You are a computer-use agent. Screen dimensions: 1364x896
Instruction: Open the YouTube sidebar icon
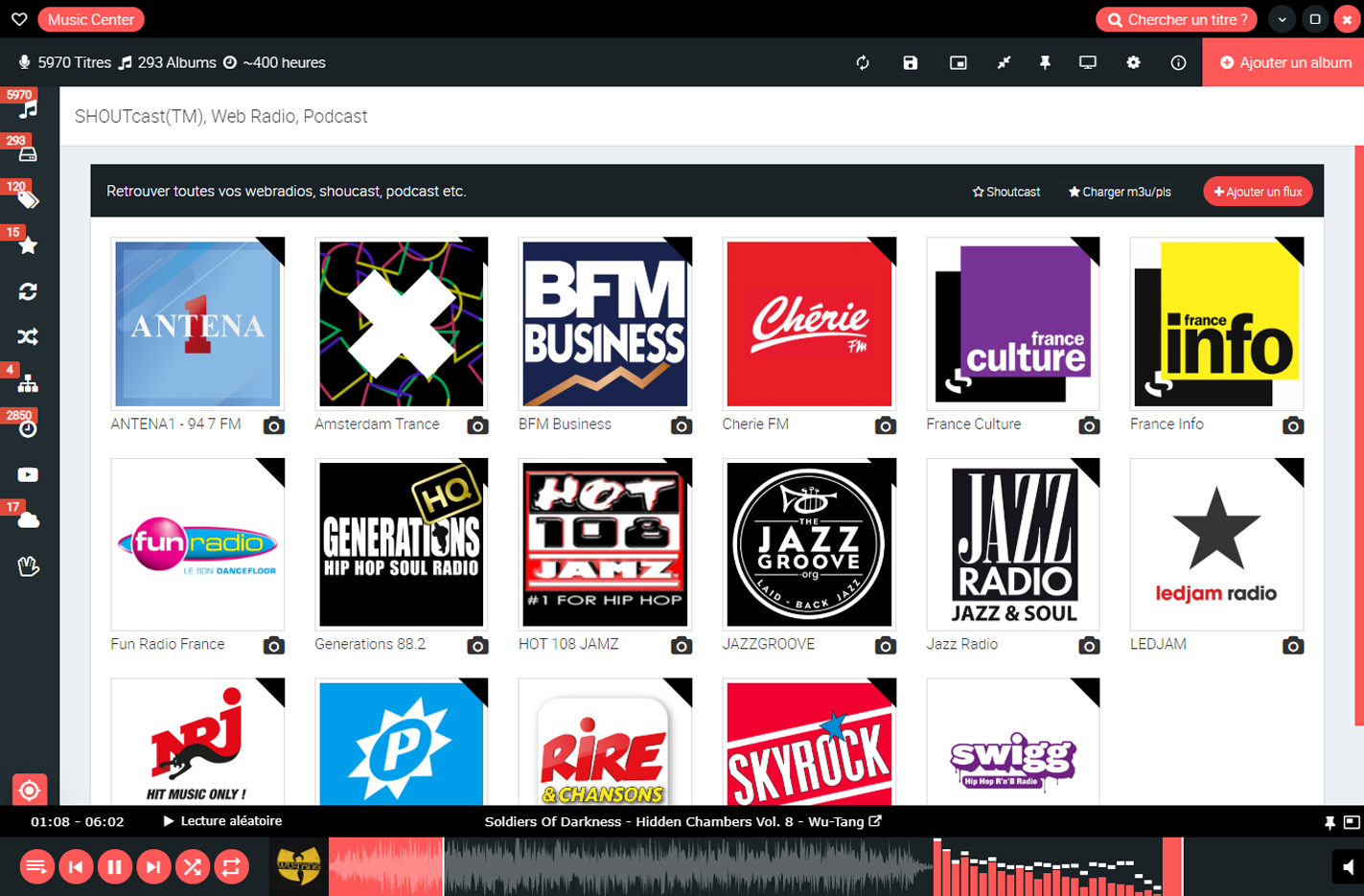[28, 474]
